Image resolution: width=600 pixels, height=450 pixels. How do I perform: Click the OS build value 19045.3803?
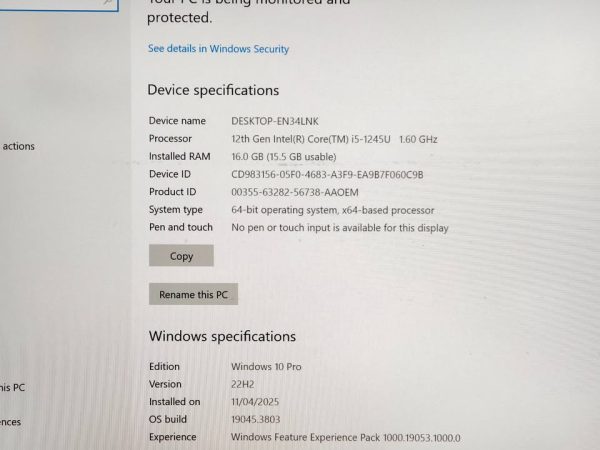(x=256, y=419)
